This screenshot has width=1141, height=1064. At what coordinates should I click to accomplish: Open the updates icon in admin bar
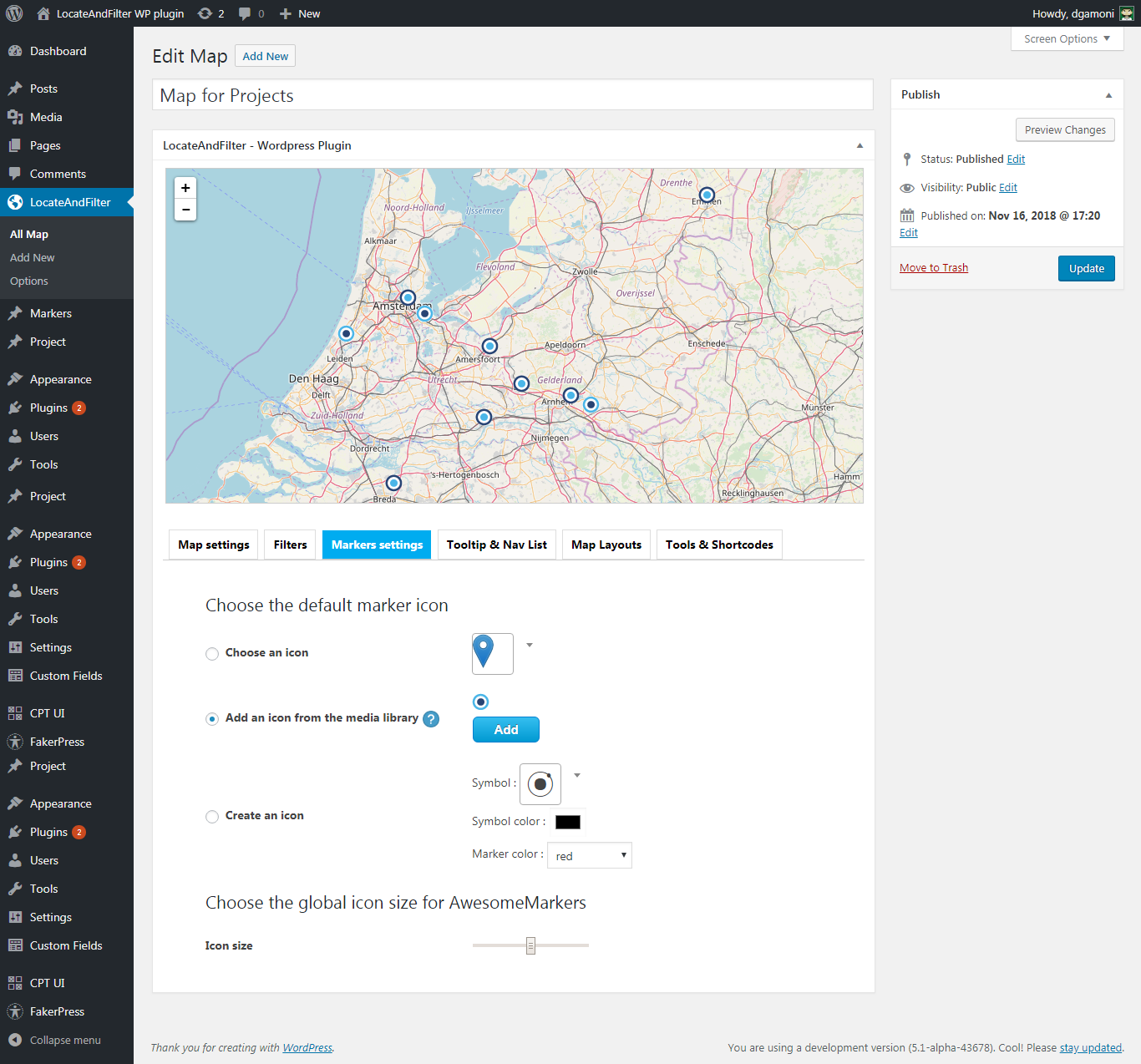point(205,13)
